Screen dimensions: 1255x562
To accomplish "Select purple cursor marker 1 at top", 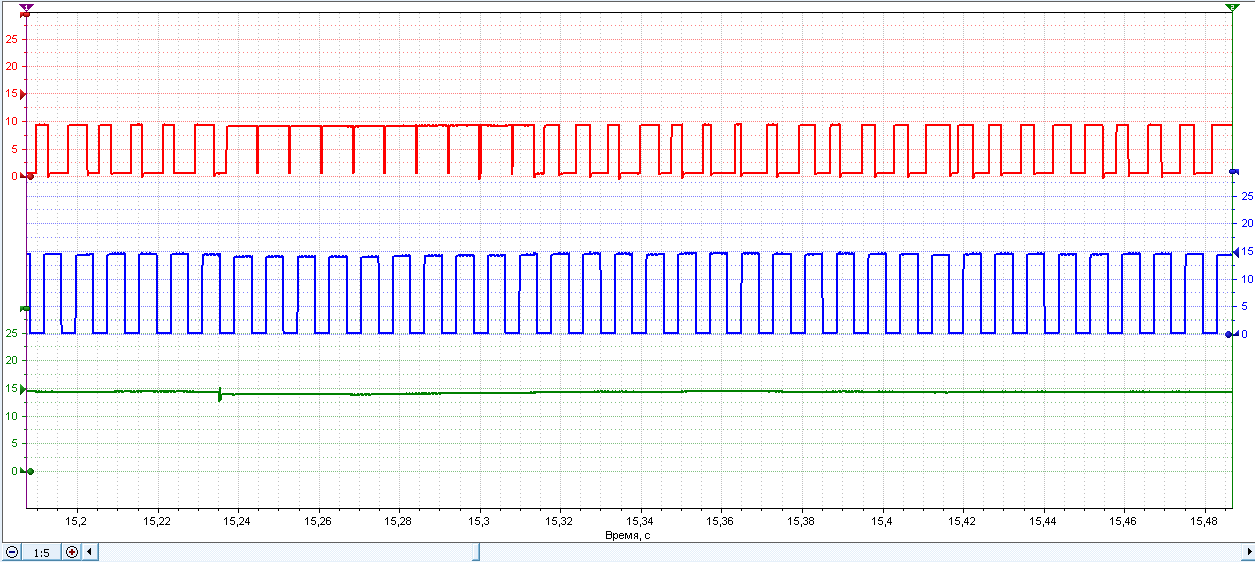I will click(x=25, y=7).
